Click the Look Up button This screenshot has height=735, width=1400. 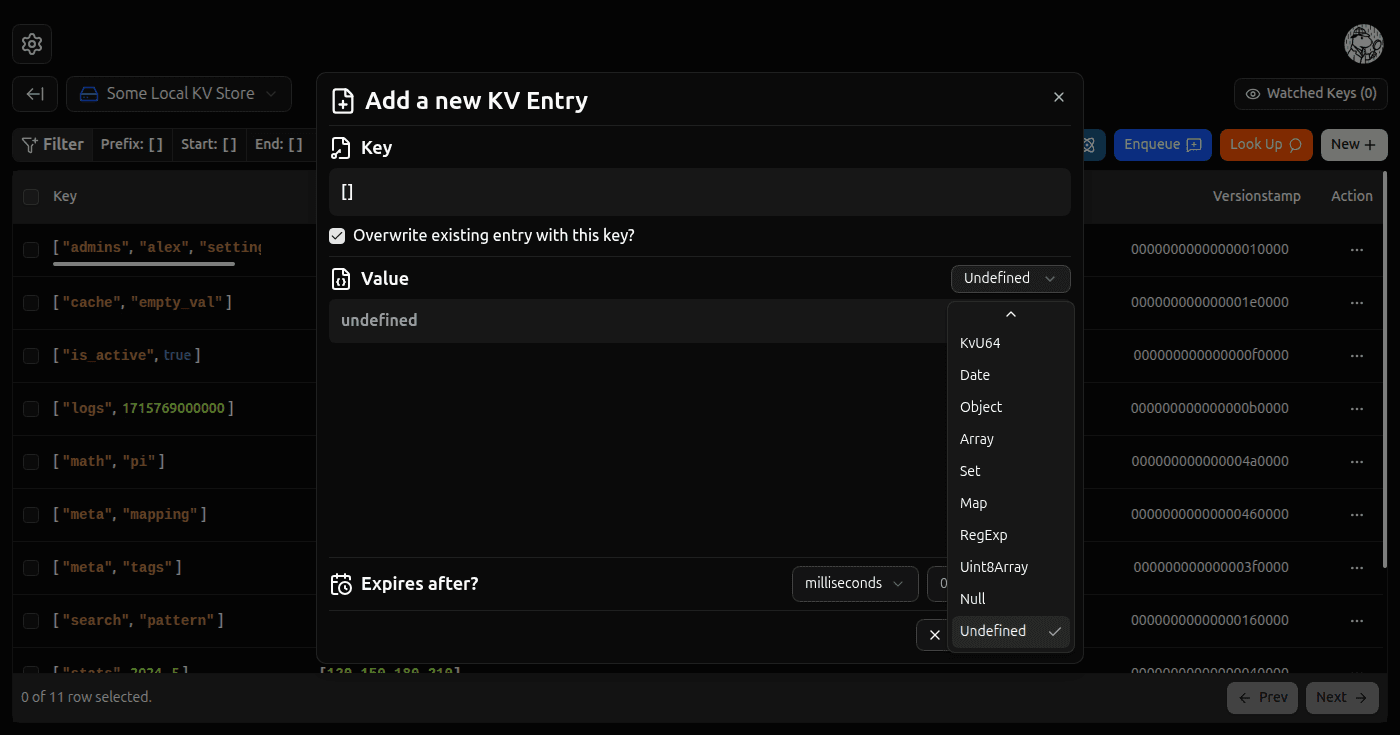pyautogui.click(x=1265, y=145)
